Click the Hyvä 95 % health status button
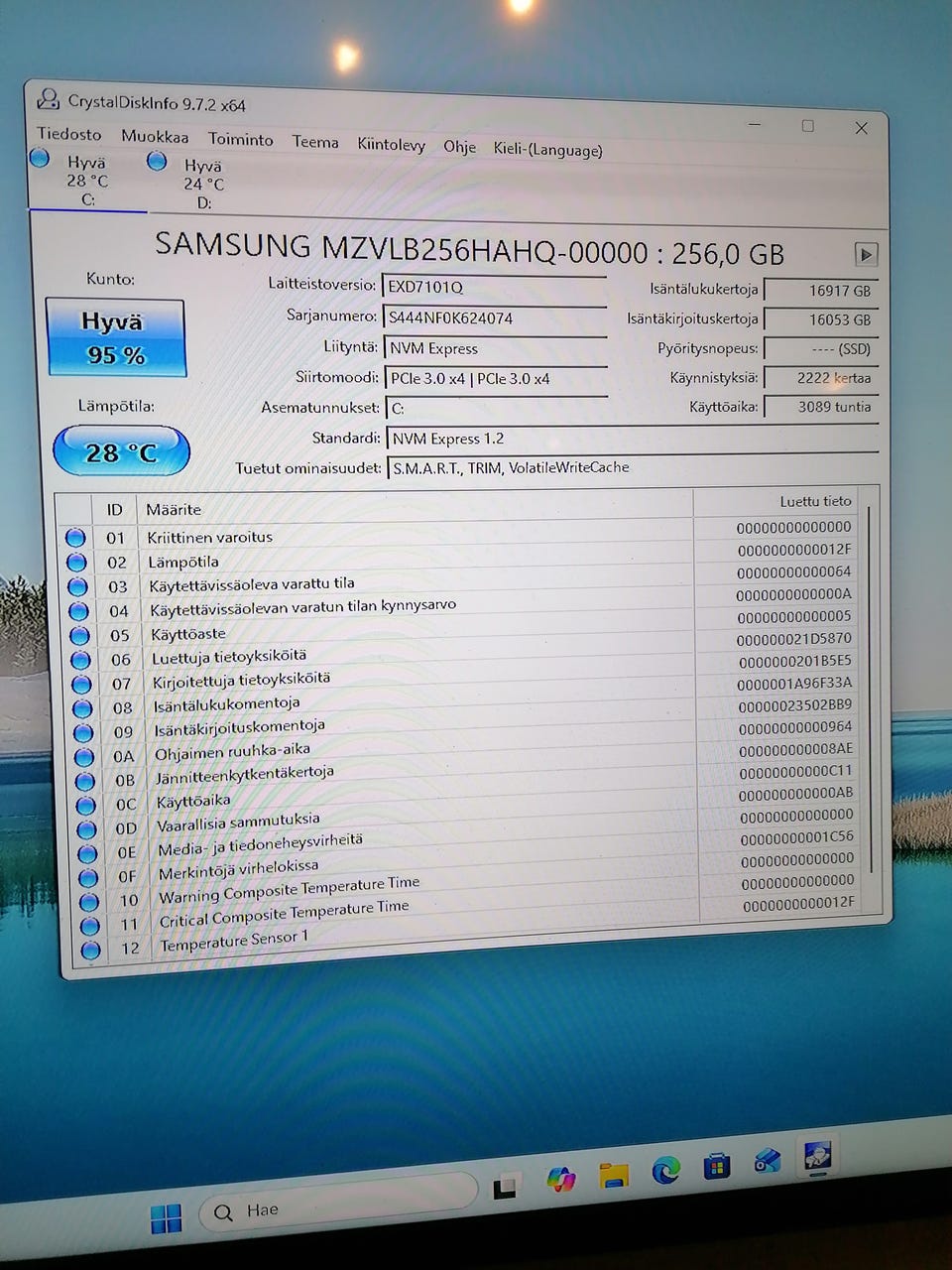Screen dimensions: 952x1270 pos(115,338)
